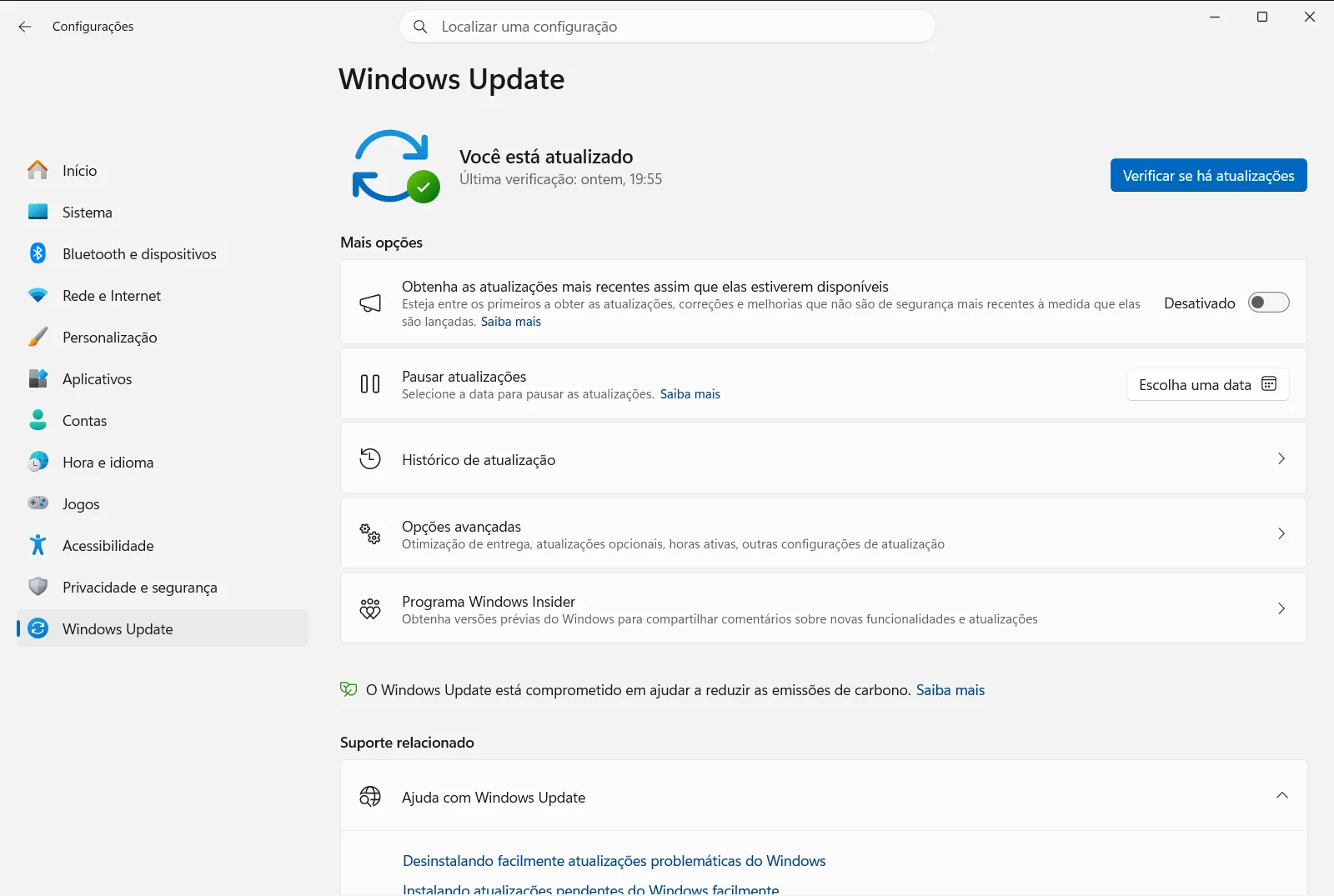Click the Localizar uma configuração search field
The height and width of the screenshot is (896, 1334).
coord(667,27)
